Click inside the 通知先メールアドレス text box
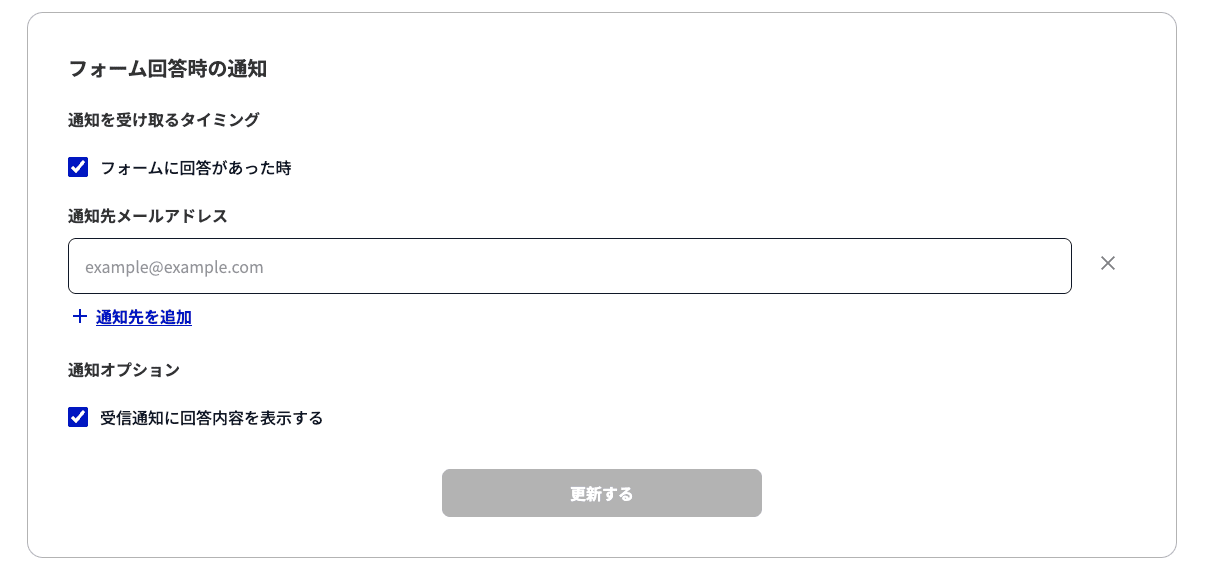1205x577 pixels. [x=570, y=266]
